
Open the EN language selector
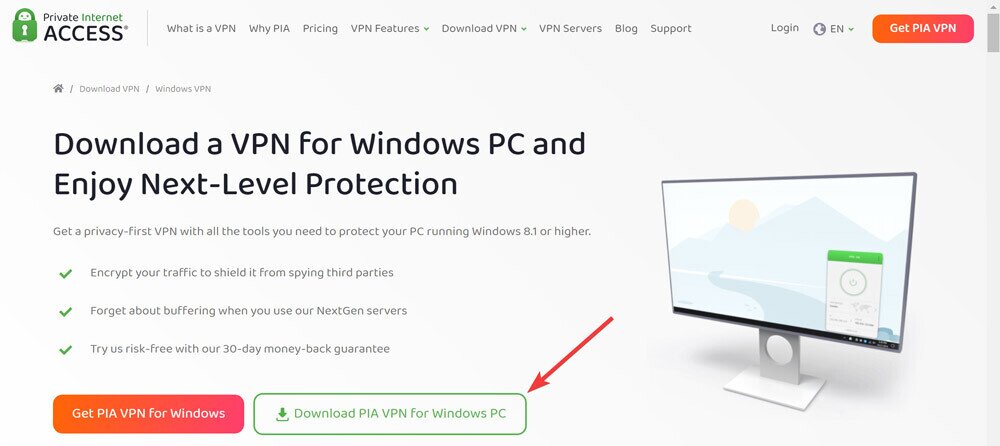pos(834,29)
